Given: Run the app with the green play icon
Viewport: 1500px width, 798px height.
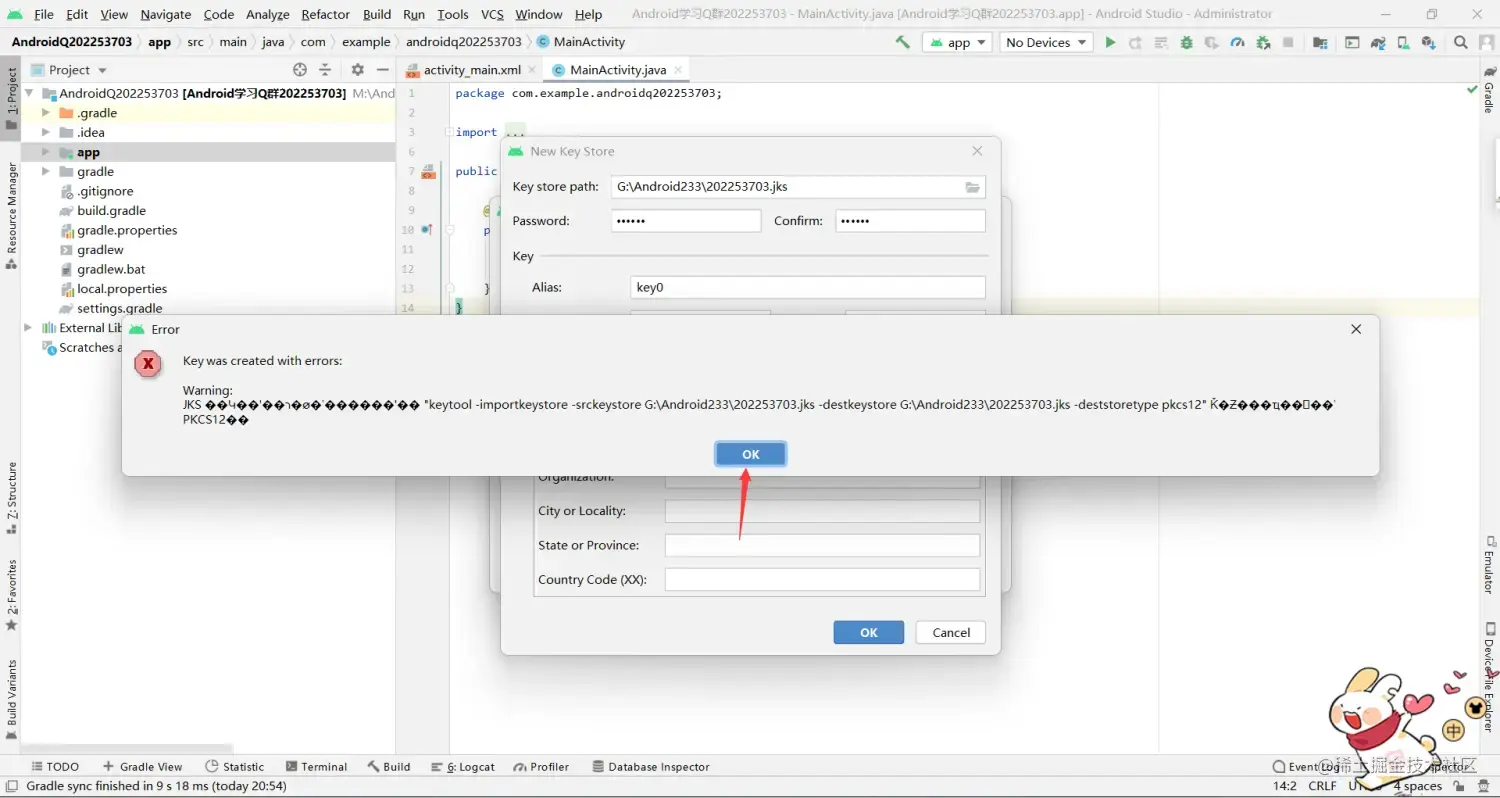Looking at the screenshot, I should (x=1110, y=42).
